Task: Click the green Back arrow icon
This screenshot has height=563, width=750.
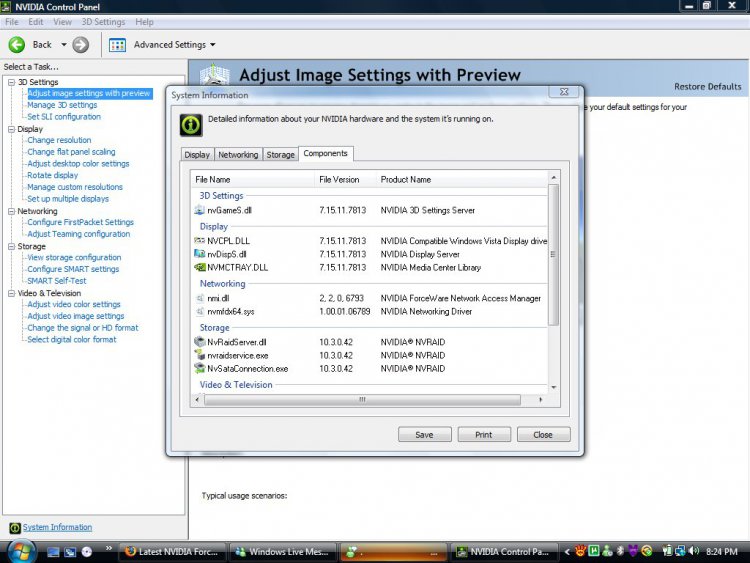Action: pyautogui.click(x=17, y=45)
